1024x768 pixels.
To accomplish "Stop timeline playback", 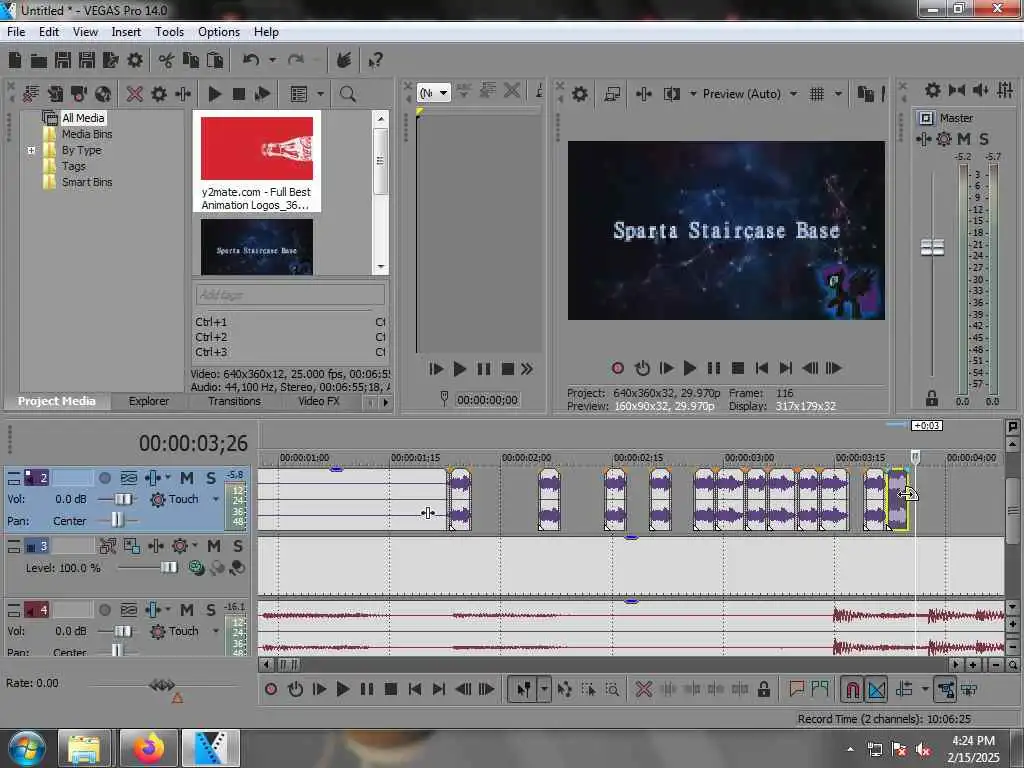I will [x=391, y=689].
